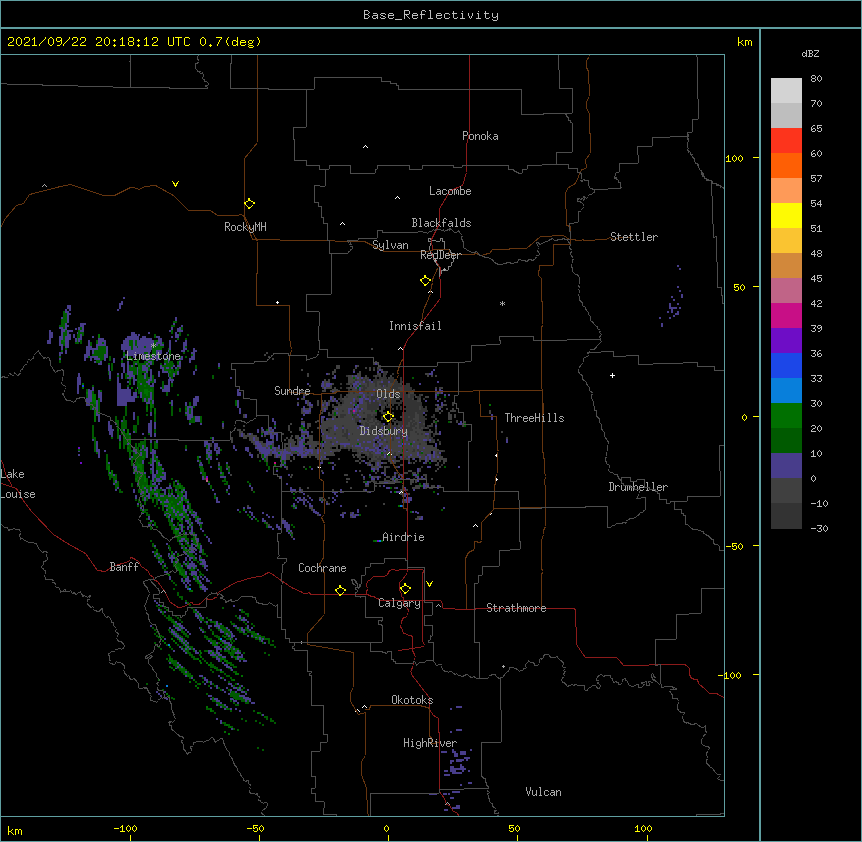862x842 pixels.
Task: Select the white plus marker north of Drumheller
Action: click(612, 375)
